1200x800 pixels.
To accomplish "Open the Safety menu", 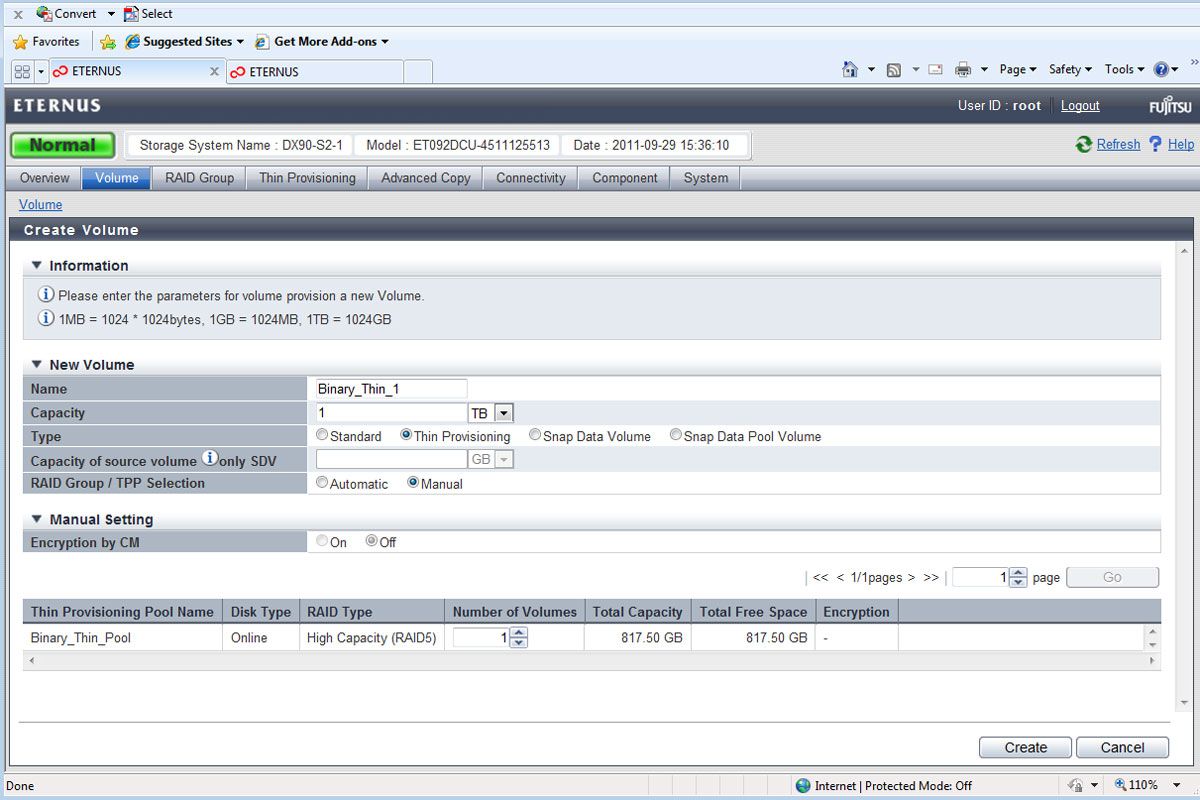I will click(1070, 70).
